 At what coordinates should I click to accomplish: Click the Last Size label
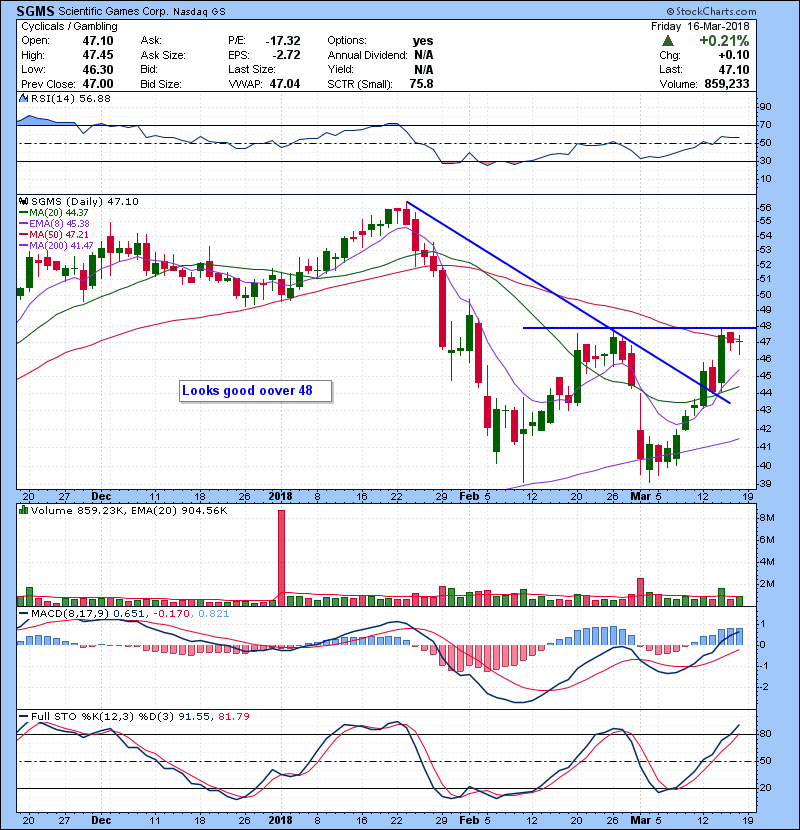(x=251, y=69)
